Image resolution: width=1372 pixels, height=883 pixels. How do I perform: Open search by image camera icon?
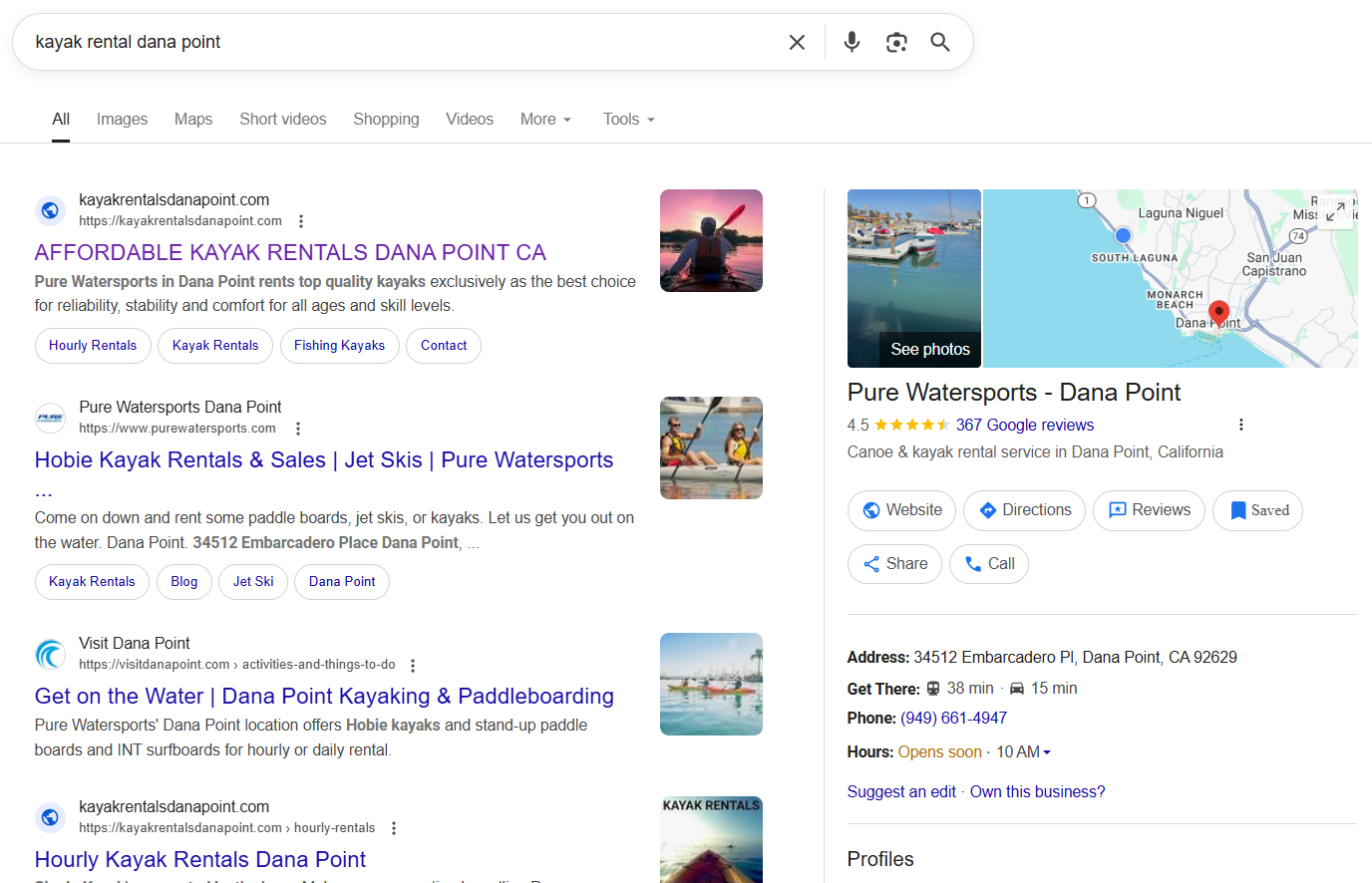coord(896,42)
